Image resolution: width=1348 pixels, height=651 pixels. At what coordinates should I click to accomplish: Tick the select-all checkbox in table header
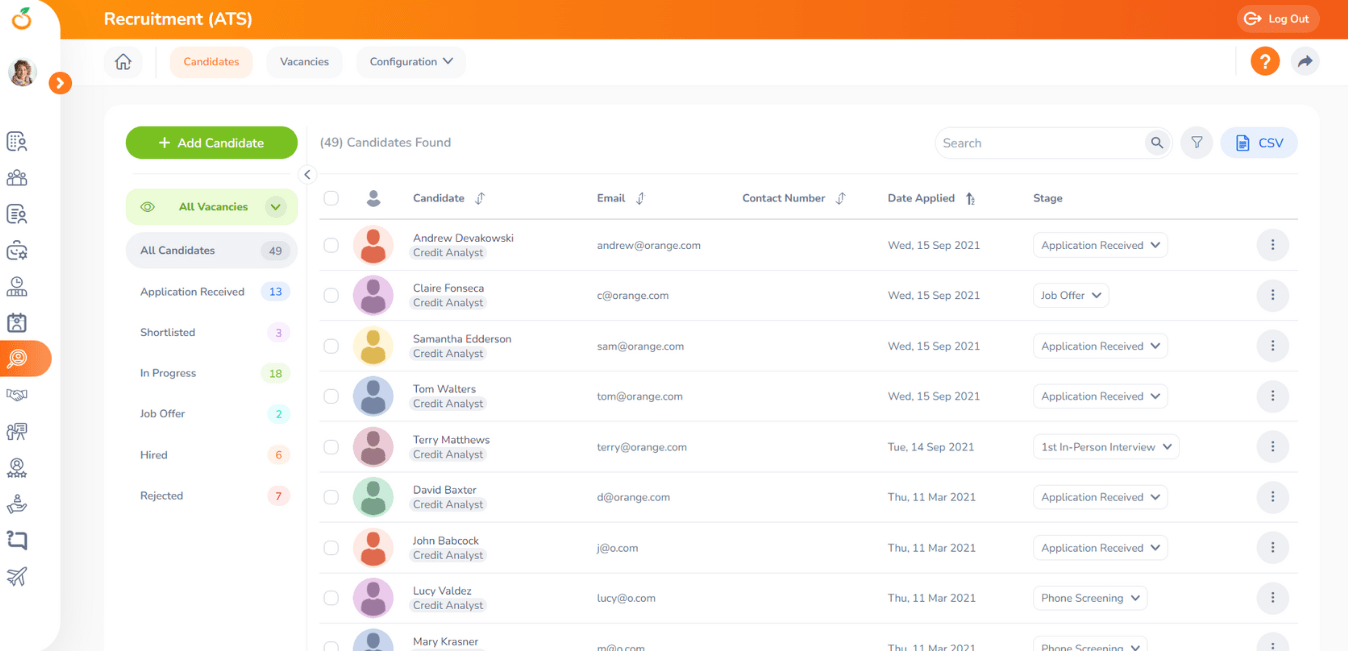[331, 198]
